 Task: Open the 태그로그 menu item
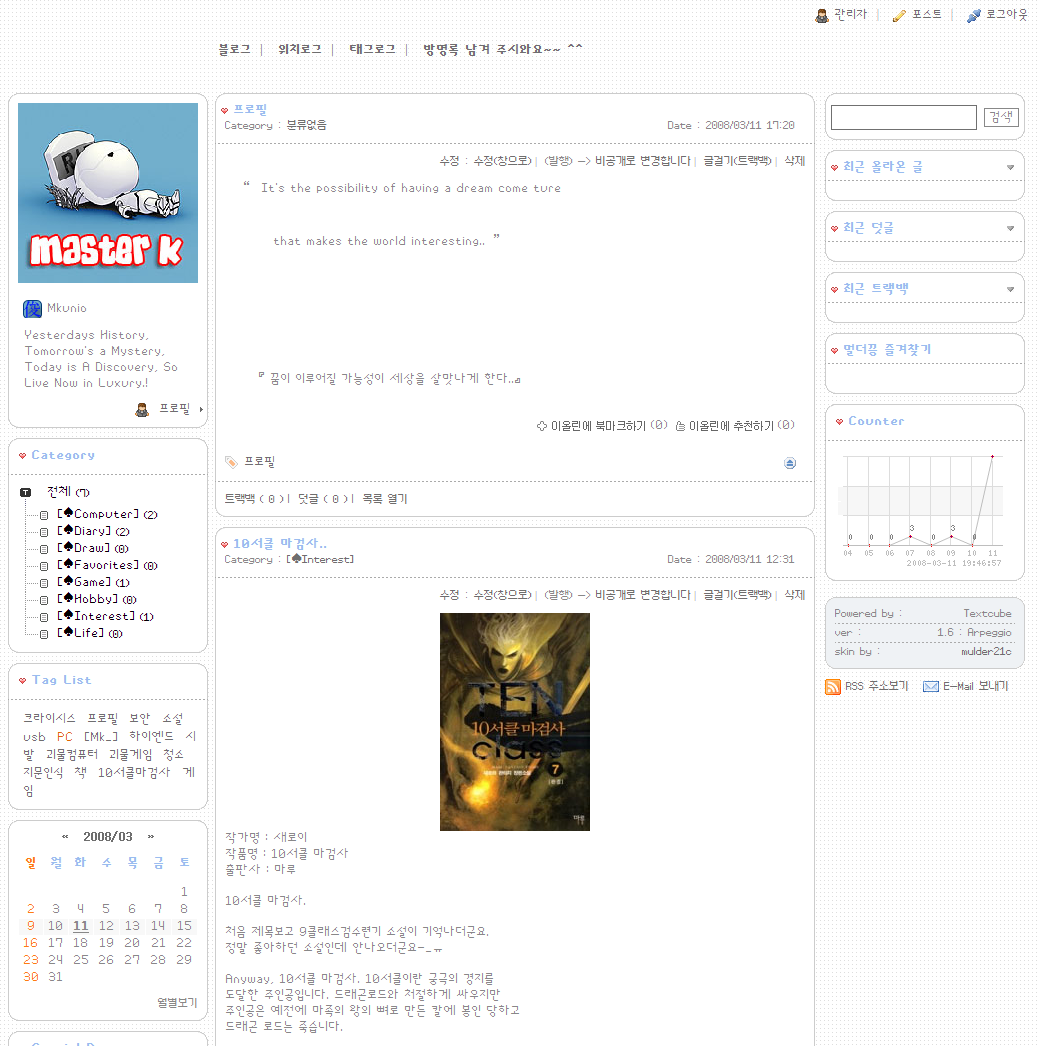pos(372,49)
